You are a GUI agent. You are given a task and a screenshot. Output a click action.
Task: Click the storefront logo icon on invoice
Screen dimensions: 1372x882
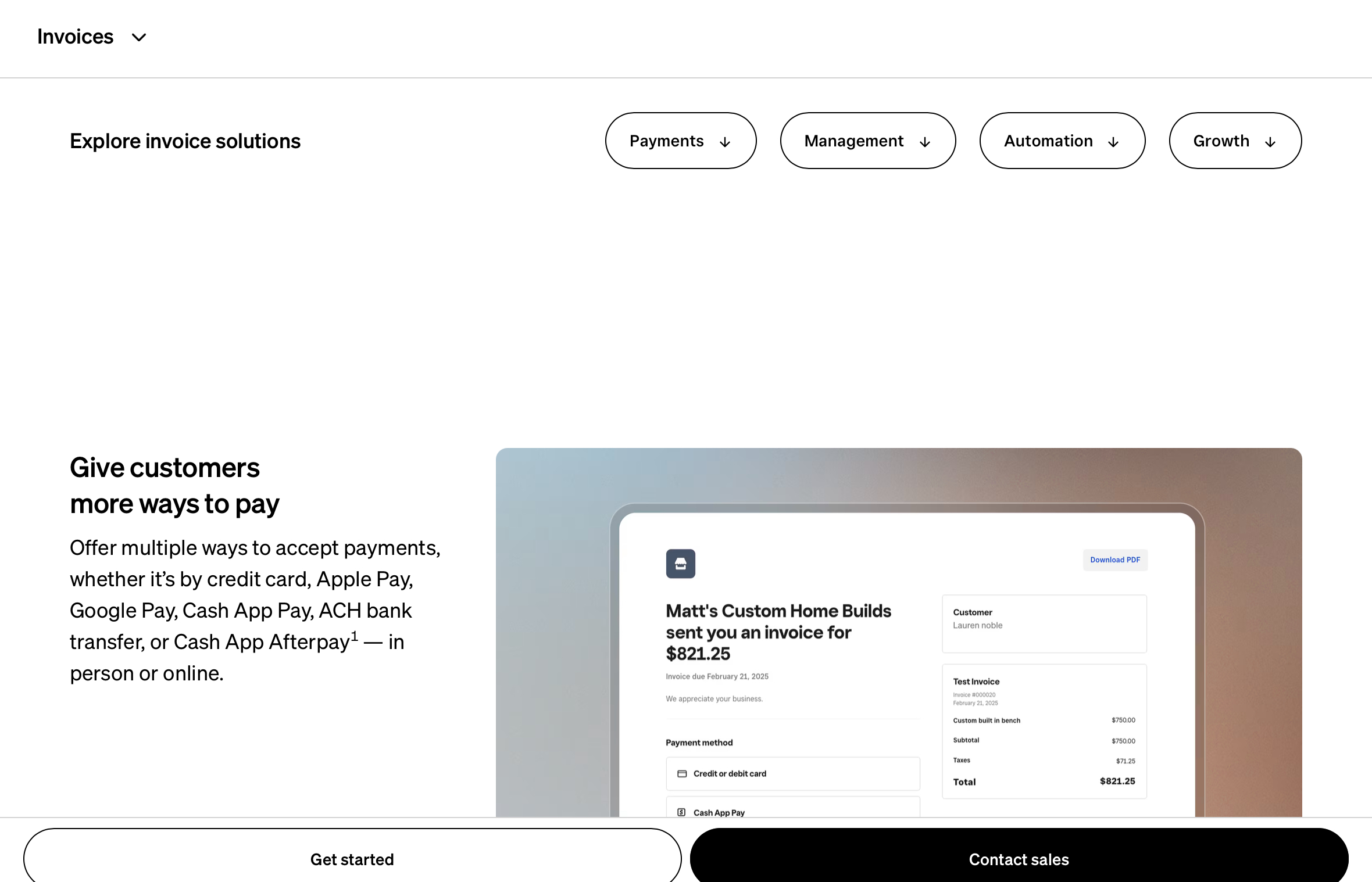[x=680, y=564]
